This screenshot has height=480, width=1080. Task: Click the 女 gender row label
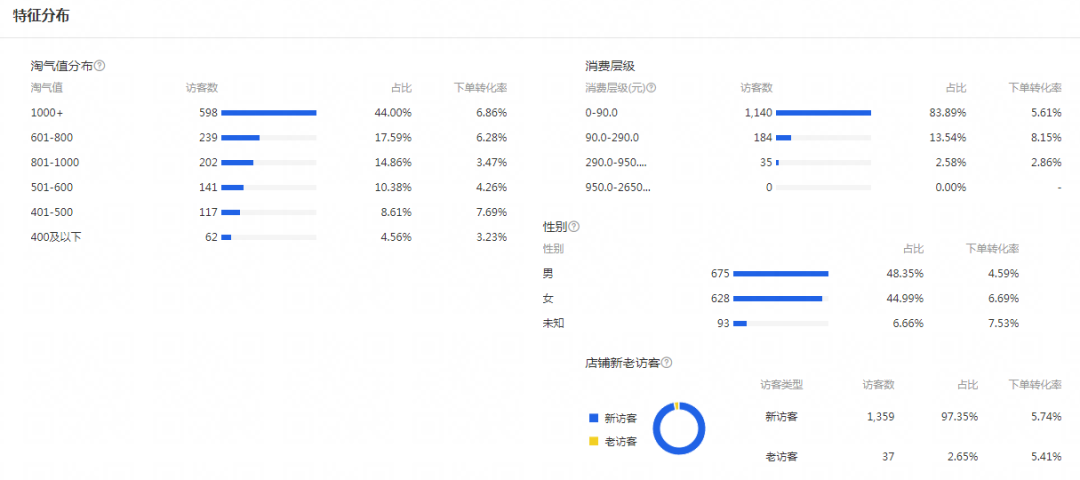(x=548, y=298)
